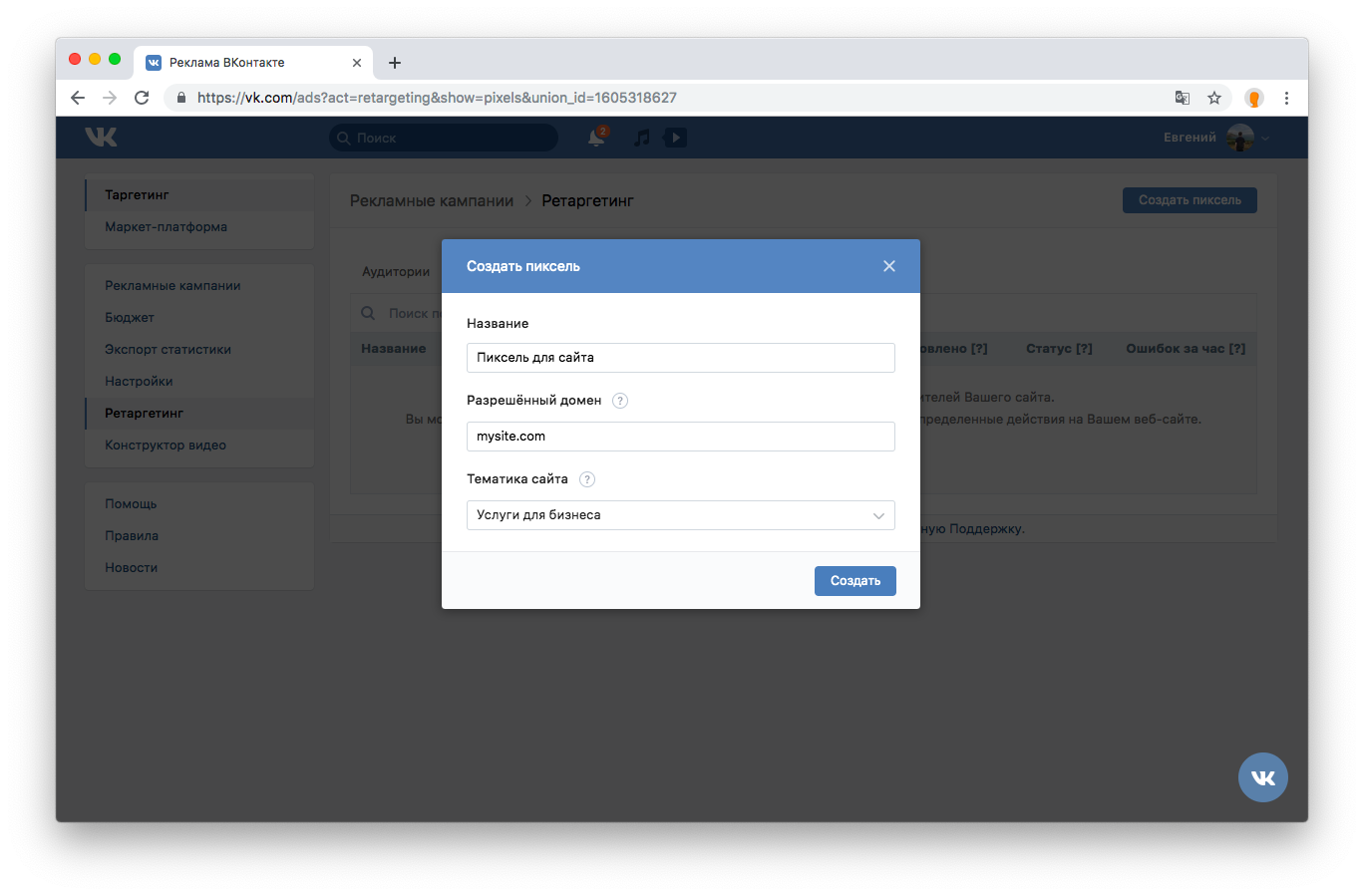
Task: Close the Реклама ВКонтакте tab
Action: point(357,63)
